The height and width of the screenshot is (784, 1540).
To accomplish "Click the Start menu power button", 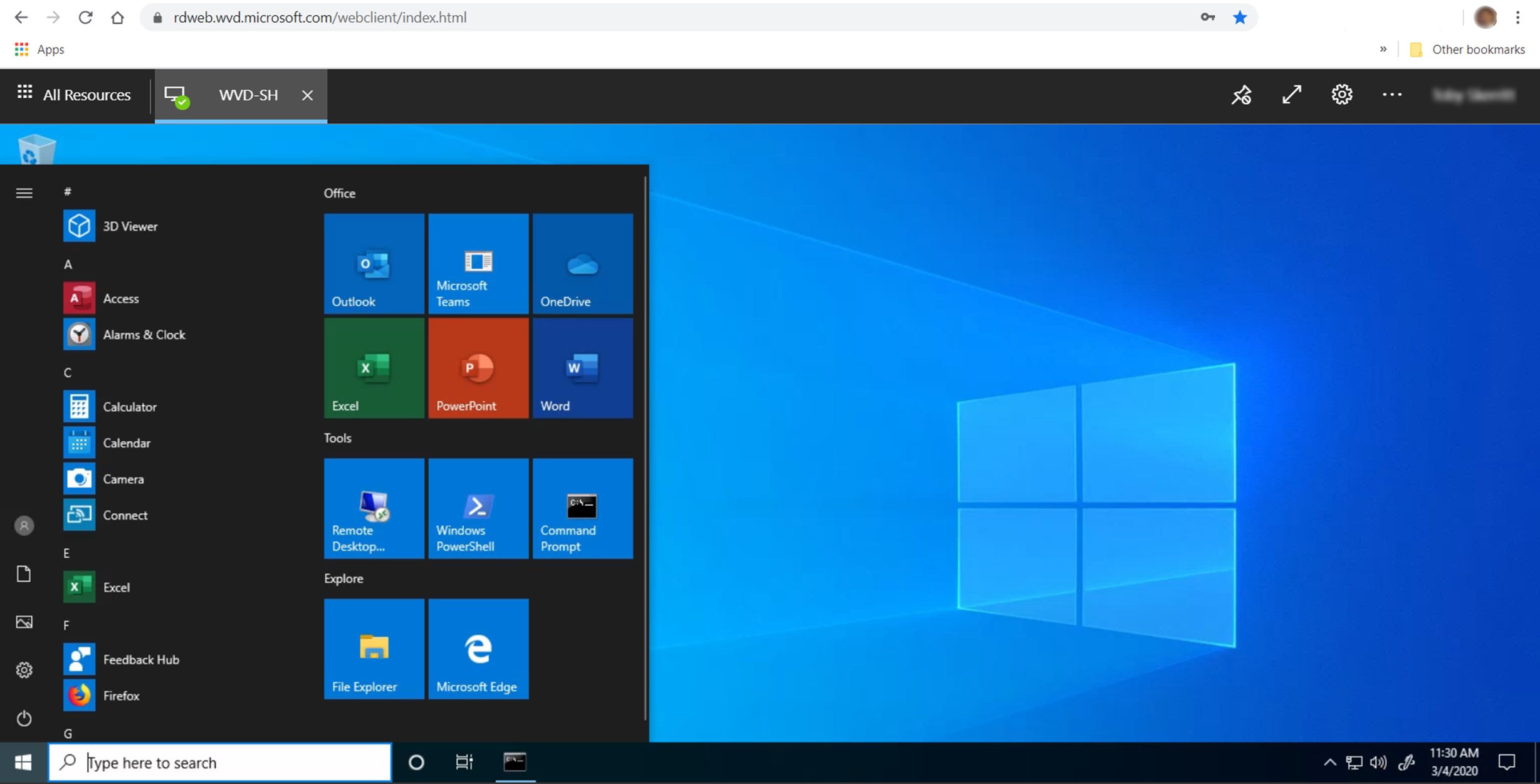I will click(24, 718).
